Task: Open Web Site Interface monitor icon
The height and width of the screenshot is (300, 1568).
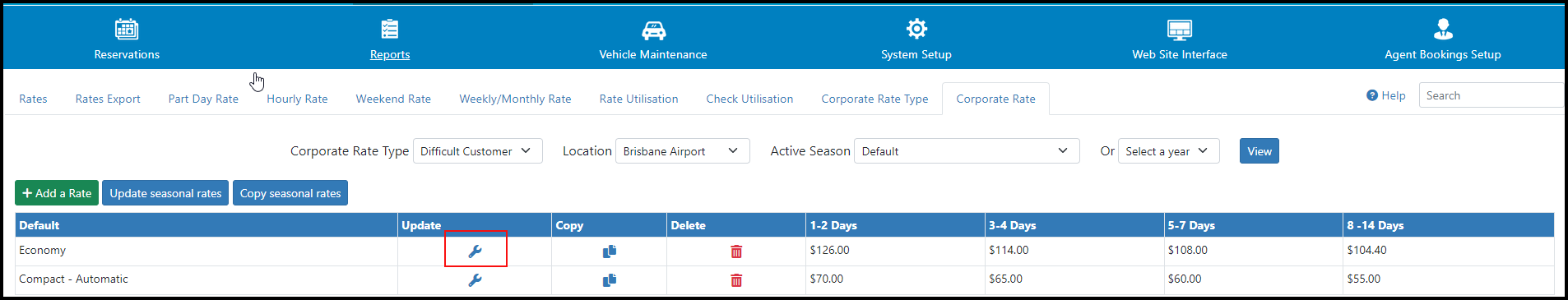Action: click(x=1180, y=30)
